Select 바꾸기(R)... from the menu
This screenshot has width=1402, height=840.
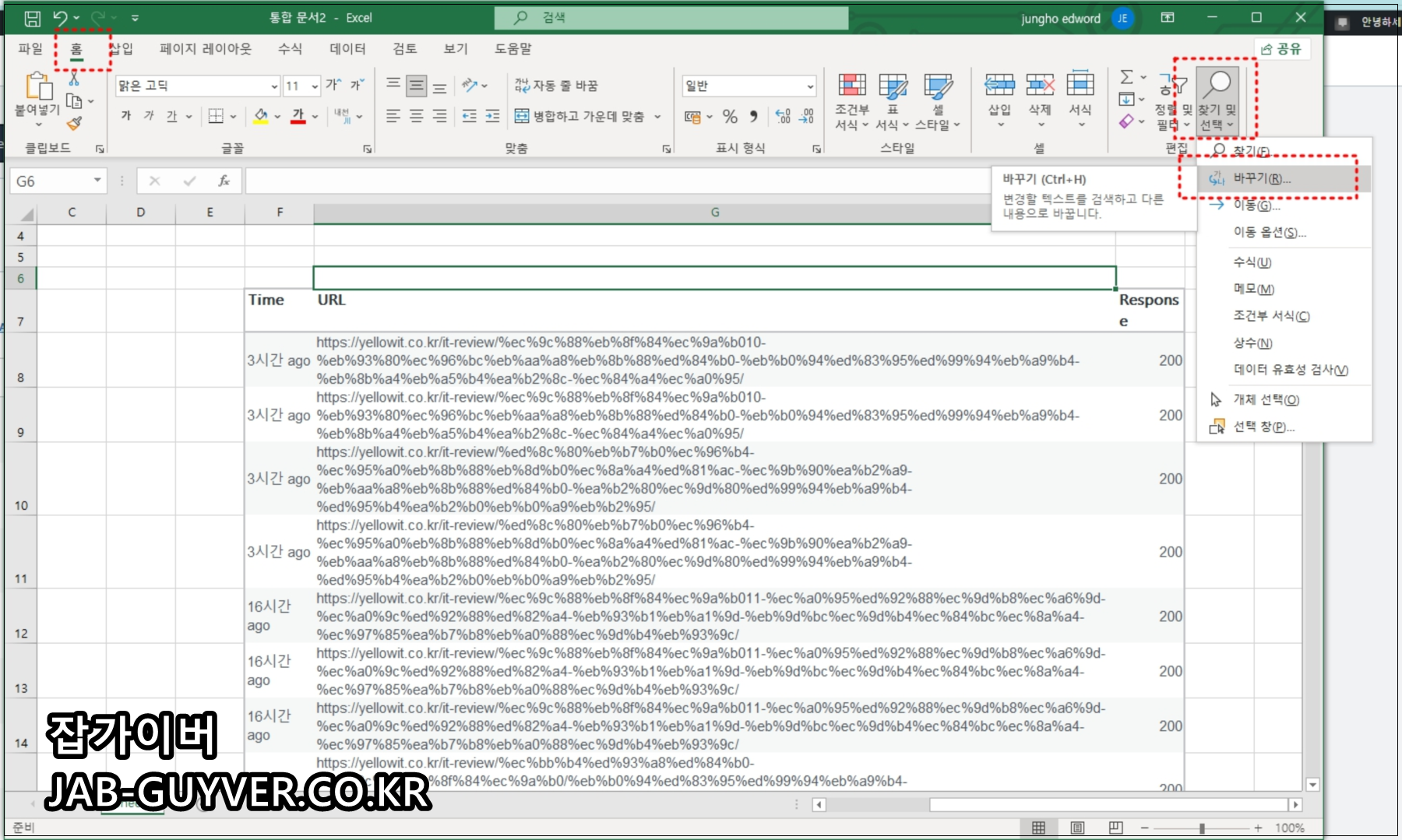(1284, 178)
